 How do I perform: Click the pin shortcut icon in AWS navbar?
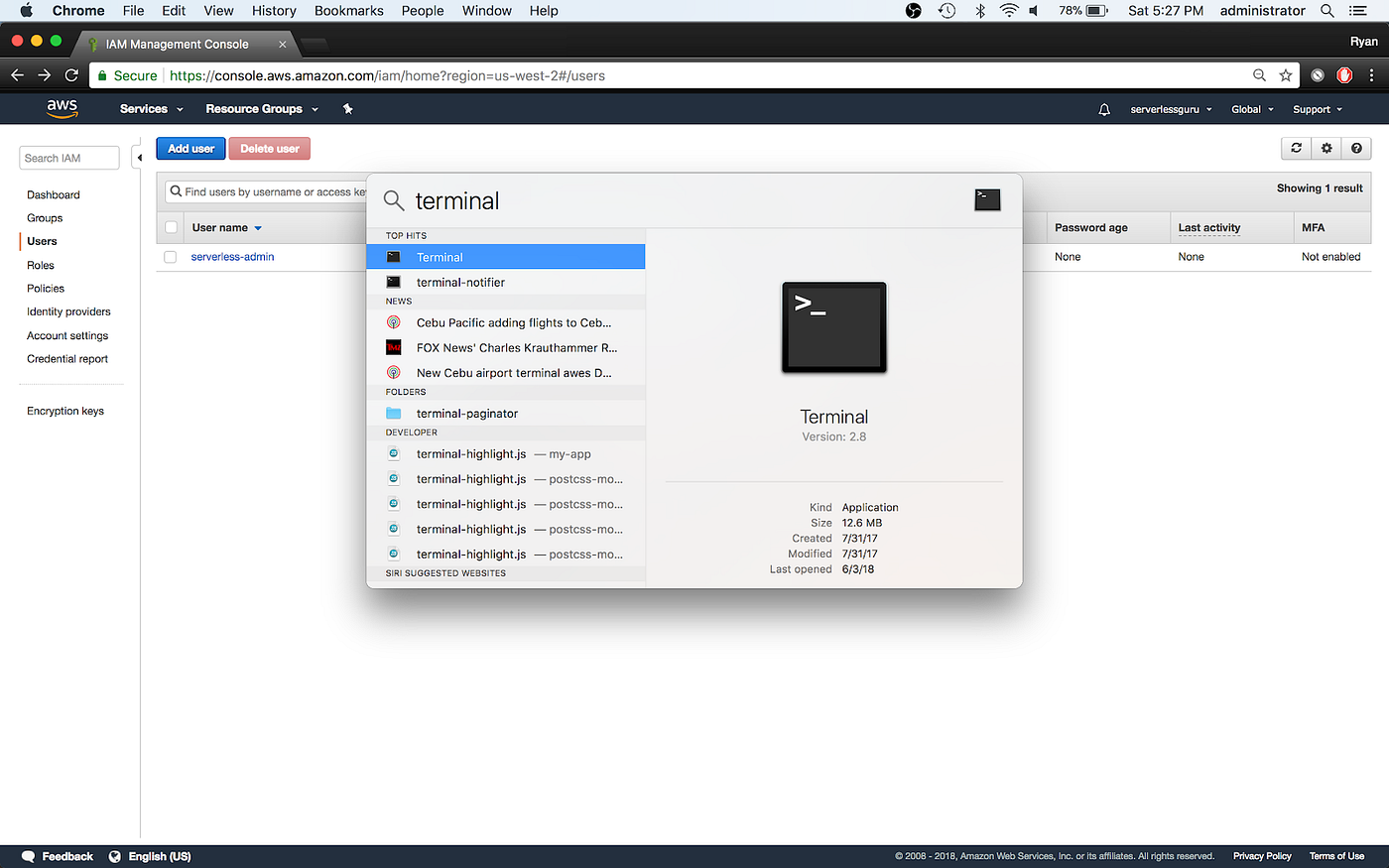coord(348,109)
